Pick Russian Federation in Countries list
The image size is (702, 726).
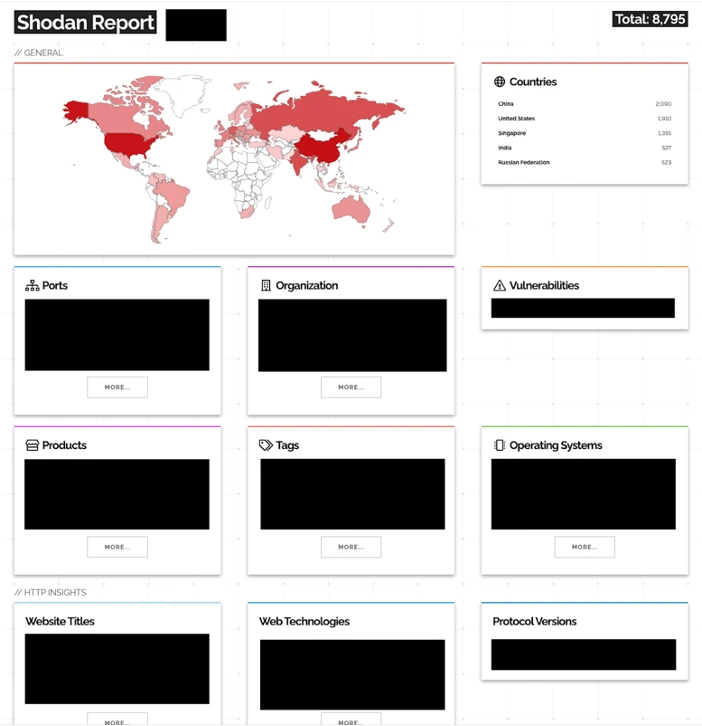[524, 162]
